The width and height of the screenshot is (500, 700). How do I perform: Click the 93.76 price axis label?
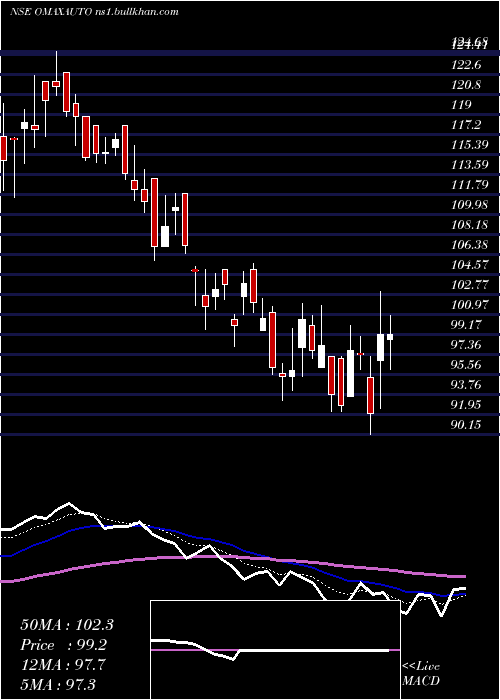coord(466,384)
